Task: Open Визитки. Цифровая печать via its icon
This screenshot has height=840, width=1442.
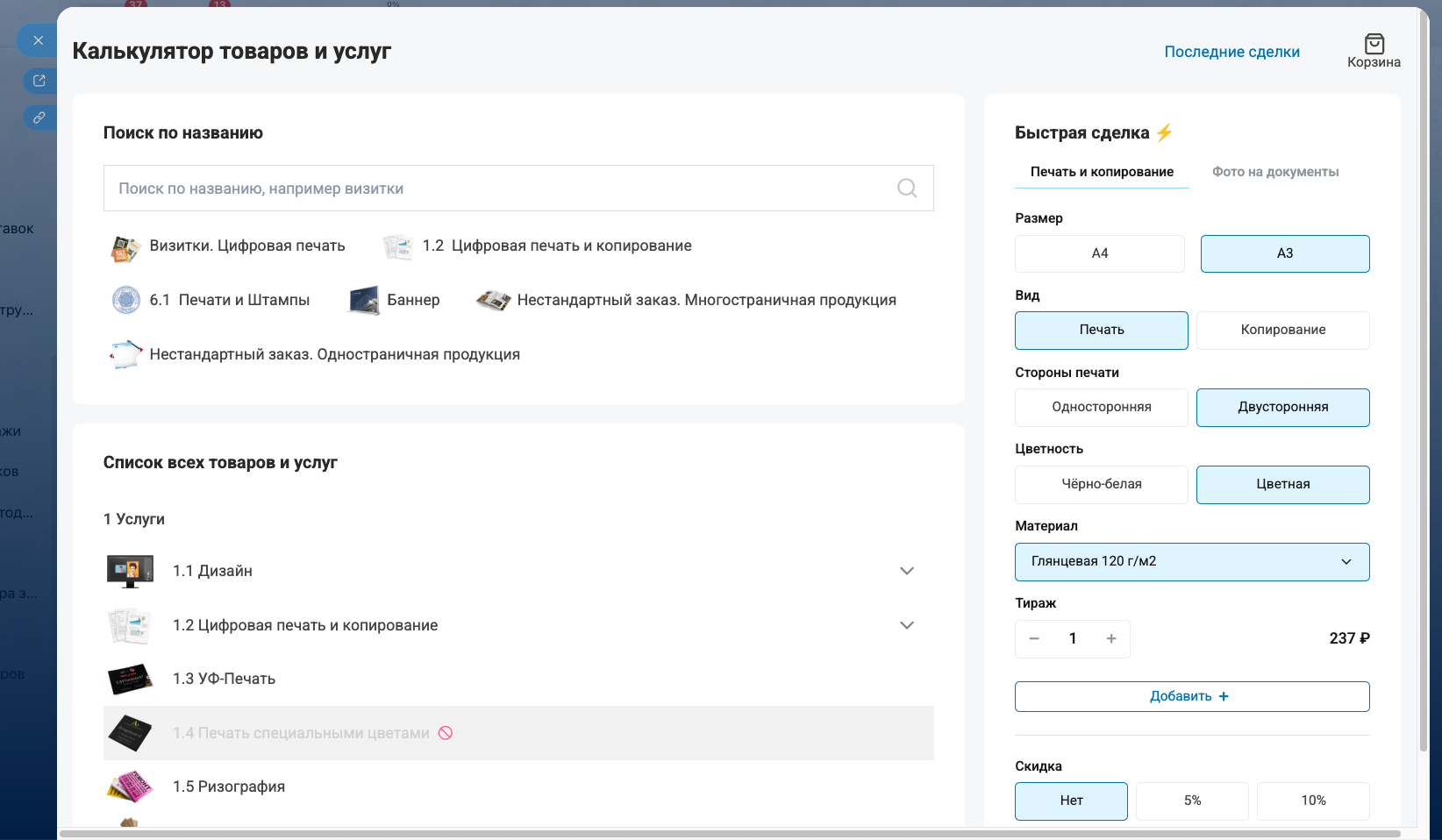Action: click(x=125, y=246)
